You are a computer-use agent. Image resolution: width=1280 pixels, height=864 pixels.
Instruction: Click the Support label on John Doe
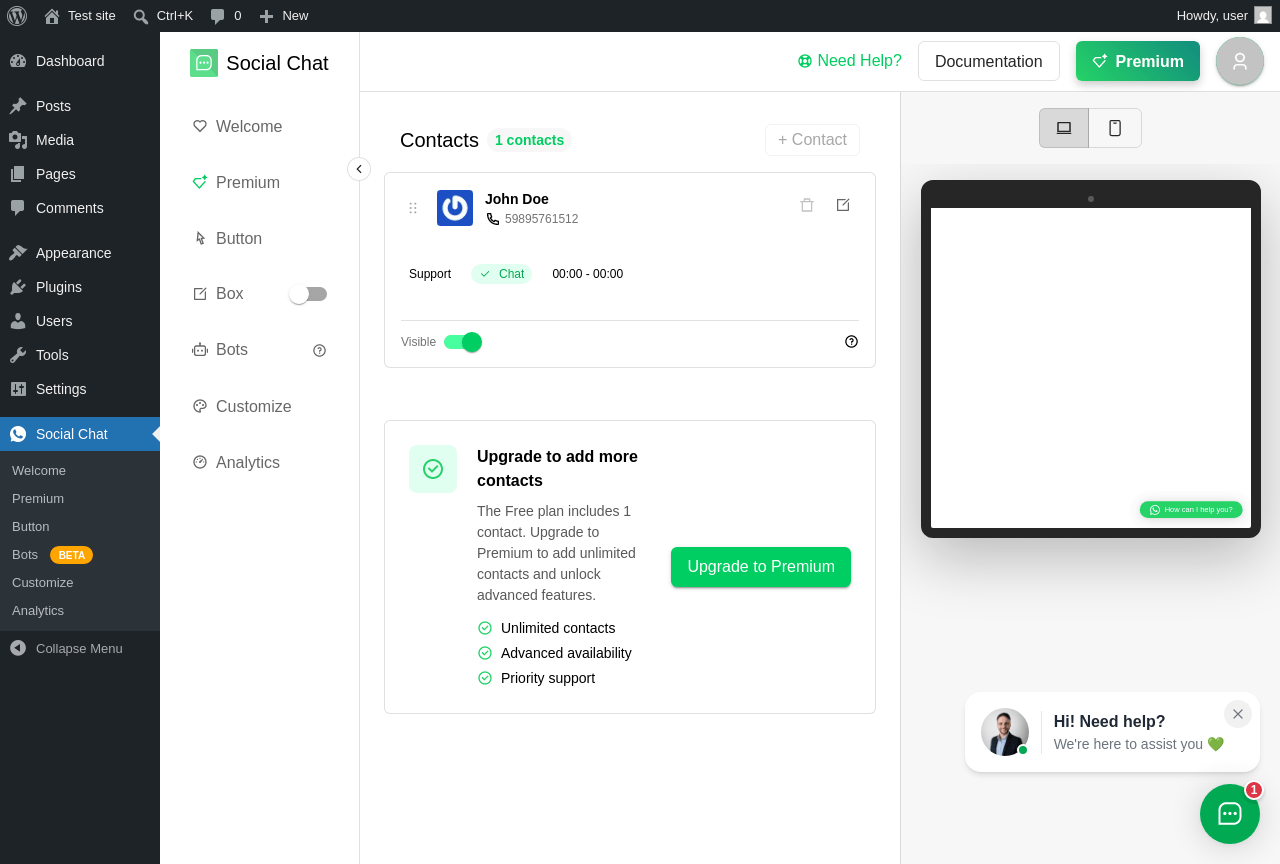[430, 274]
